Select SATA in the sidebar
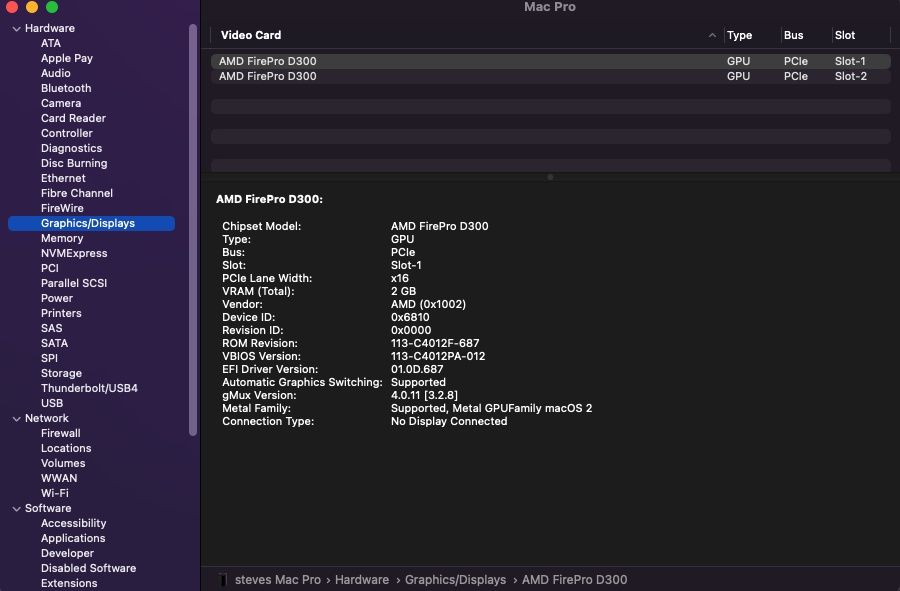Viewport: 900px width, 591px height. (x=55, y=343)
